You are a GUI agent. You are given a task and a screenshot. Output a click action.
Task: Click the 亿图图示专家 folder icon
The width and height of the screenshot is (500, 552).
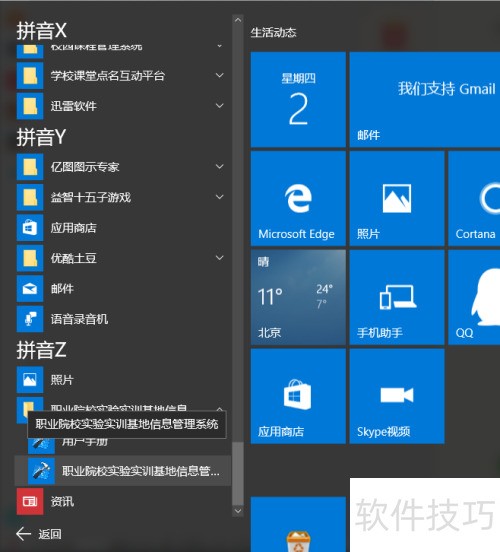(30, 167)
